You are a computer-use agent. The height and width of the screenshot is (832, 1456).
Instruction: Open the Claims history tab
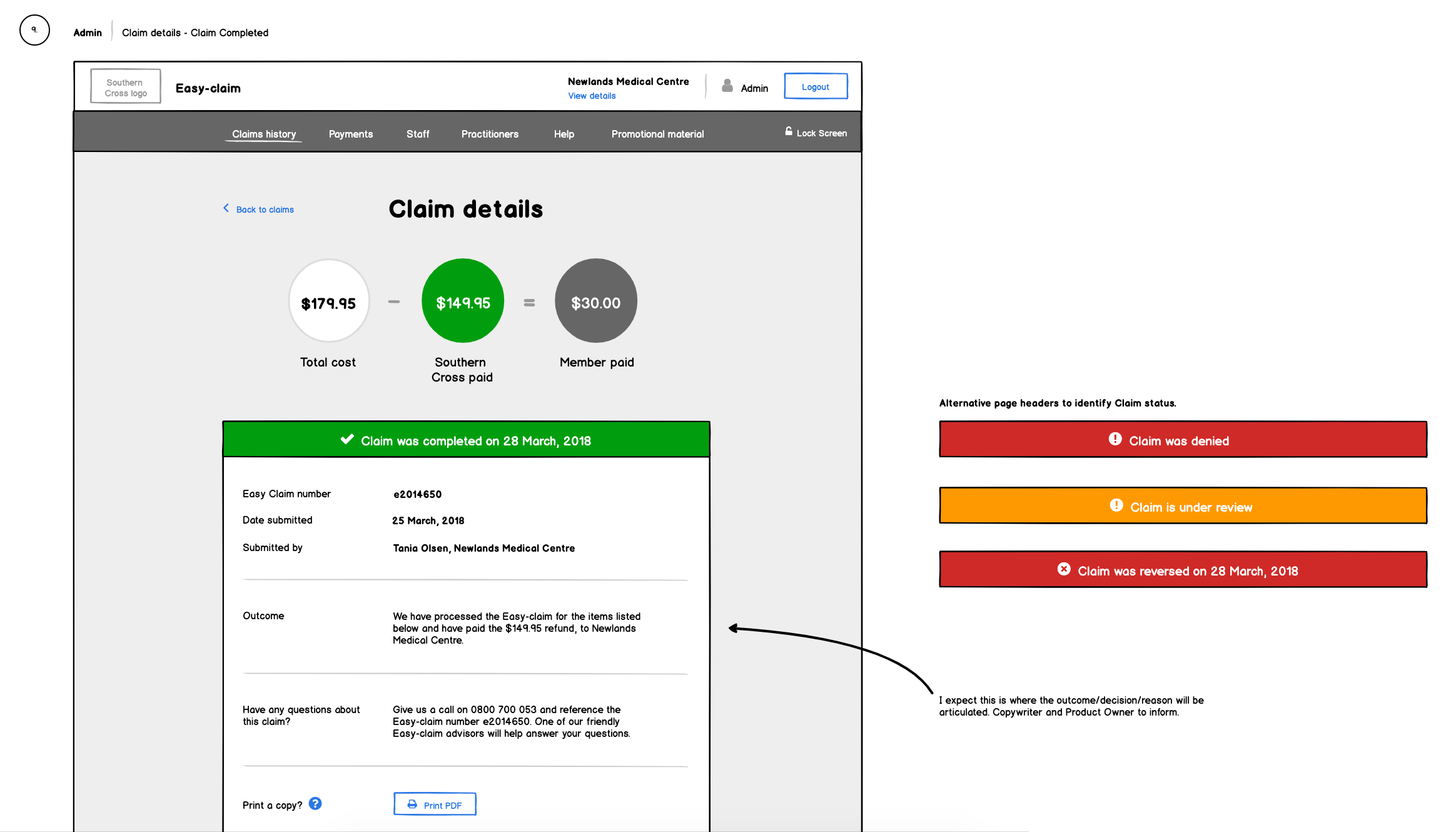[x=264, y=134]
